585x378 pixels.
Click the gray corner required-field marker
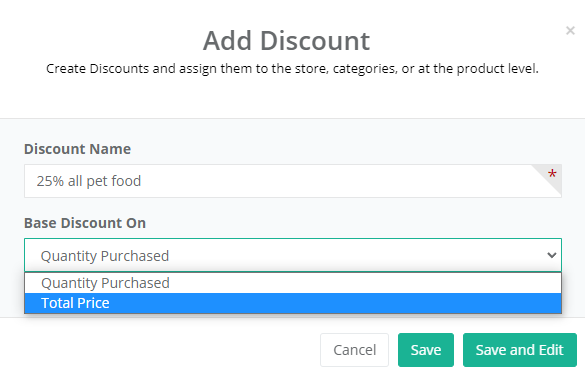[x=547, y=180]
